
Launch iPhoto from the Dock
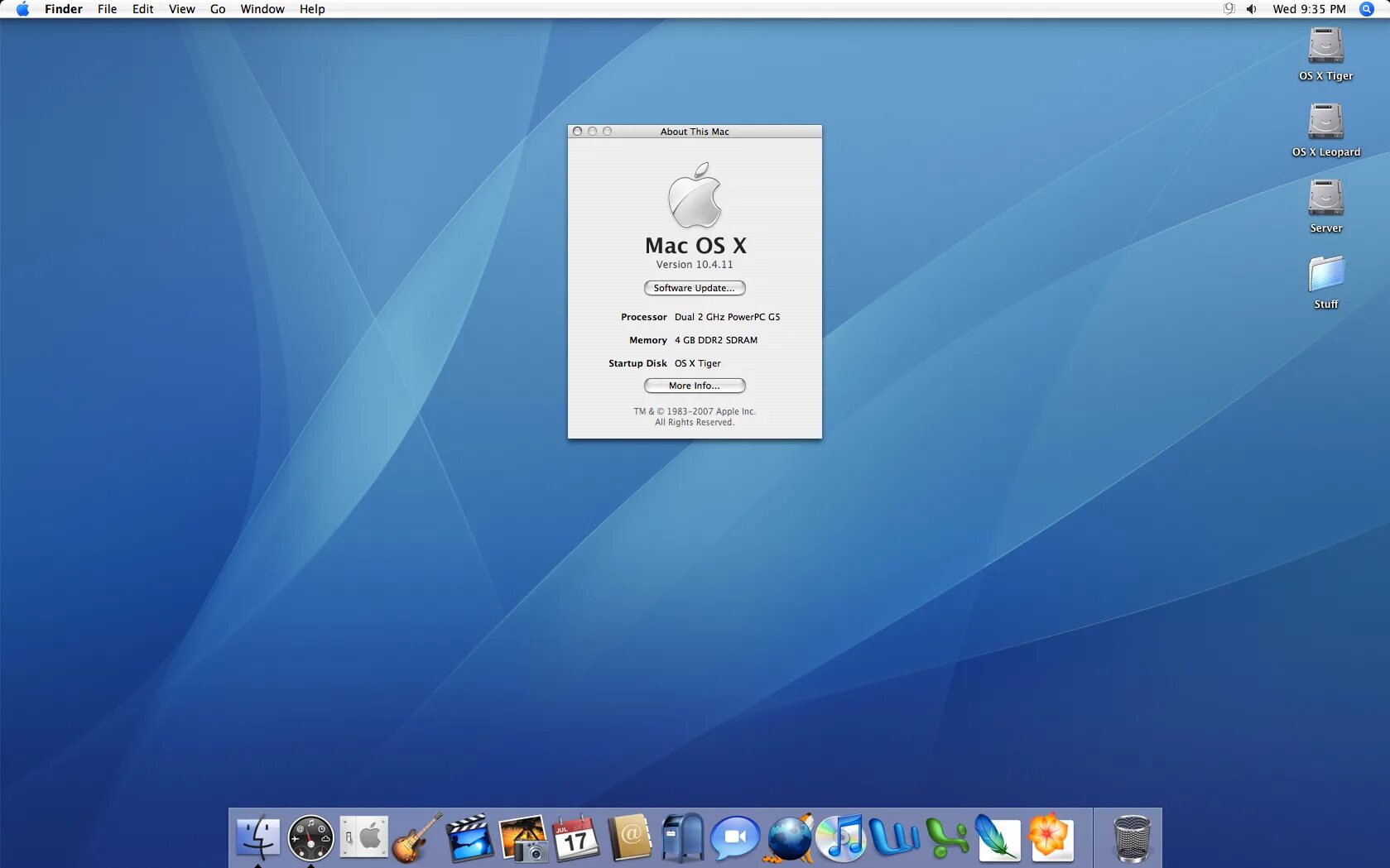[523, 837]
